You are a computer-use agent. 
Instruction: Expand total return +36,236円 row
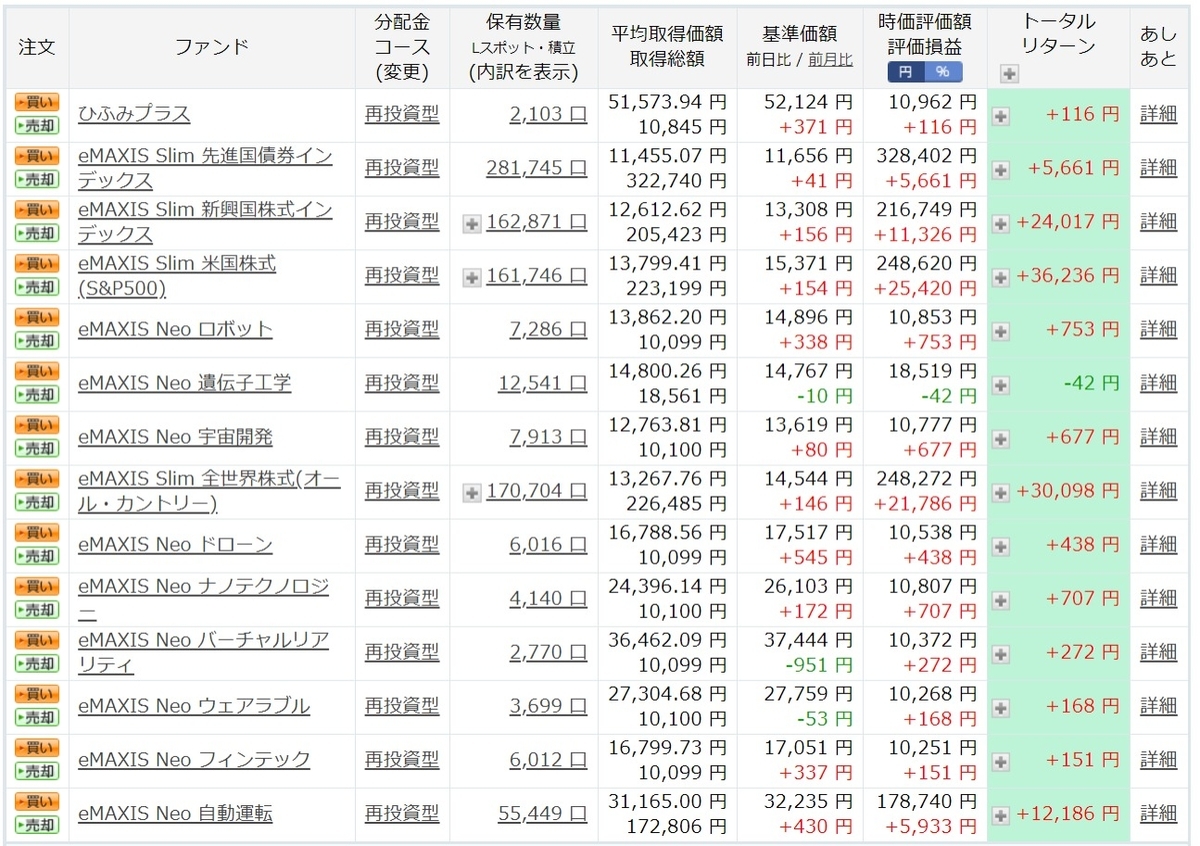click(x=1001, y=278)
